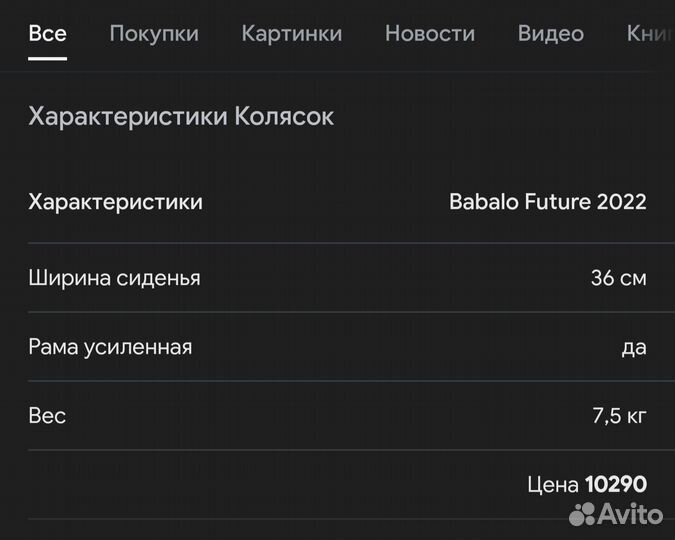The width and height of the screenshot is (675, 540).
Task: Click the да value for reinforced frame
Action: 634,348
